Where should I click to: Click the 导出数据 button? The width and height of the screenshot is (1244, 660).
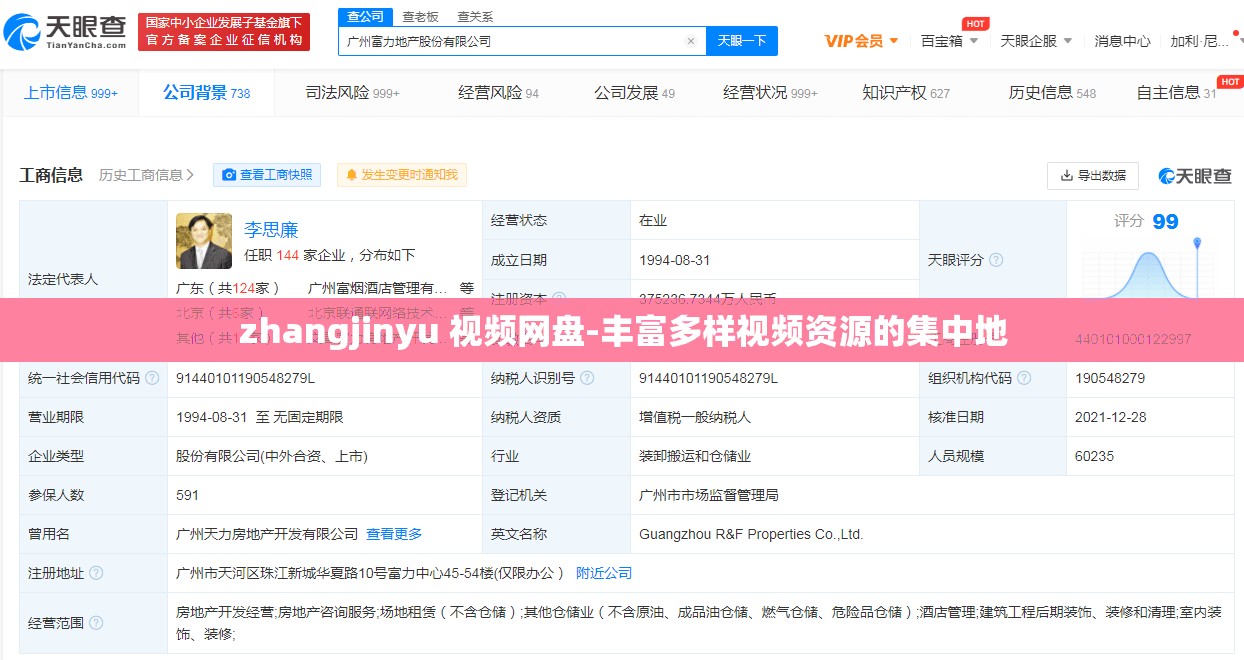click(x=1093, y=176)
